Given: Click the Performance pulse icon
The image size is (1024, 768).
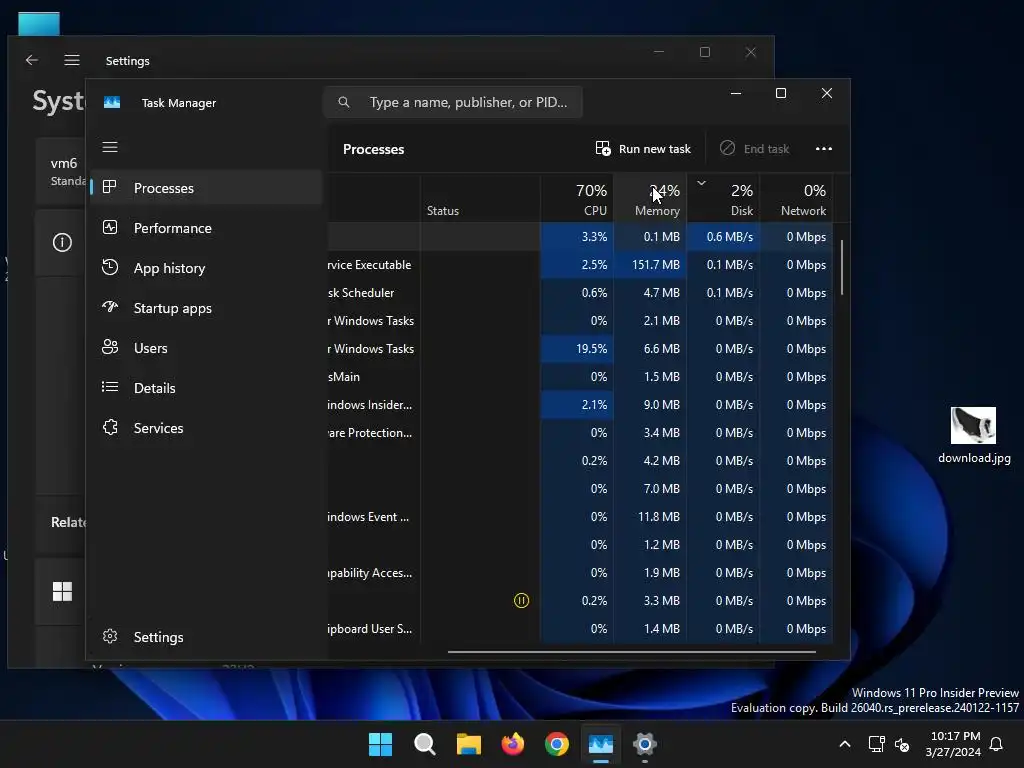Looking at the screenshot, I should point(110,227).
